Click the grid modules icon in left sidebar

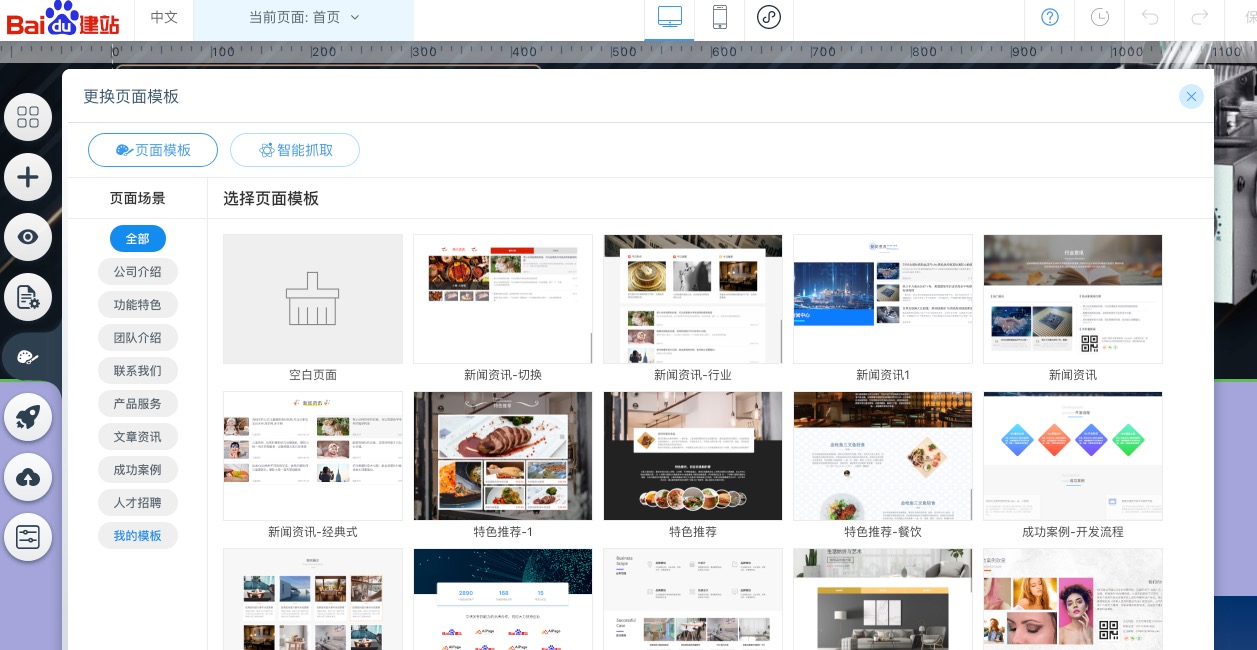28,117
